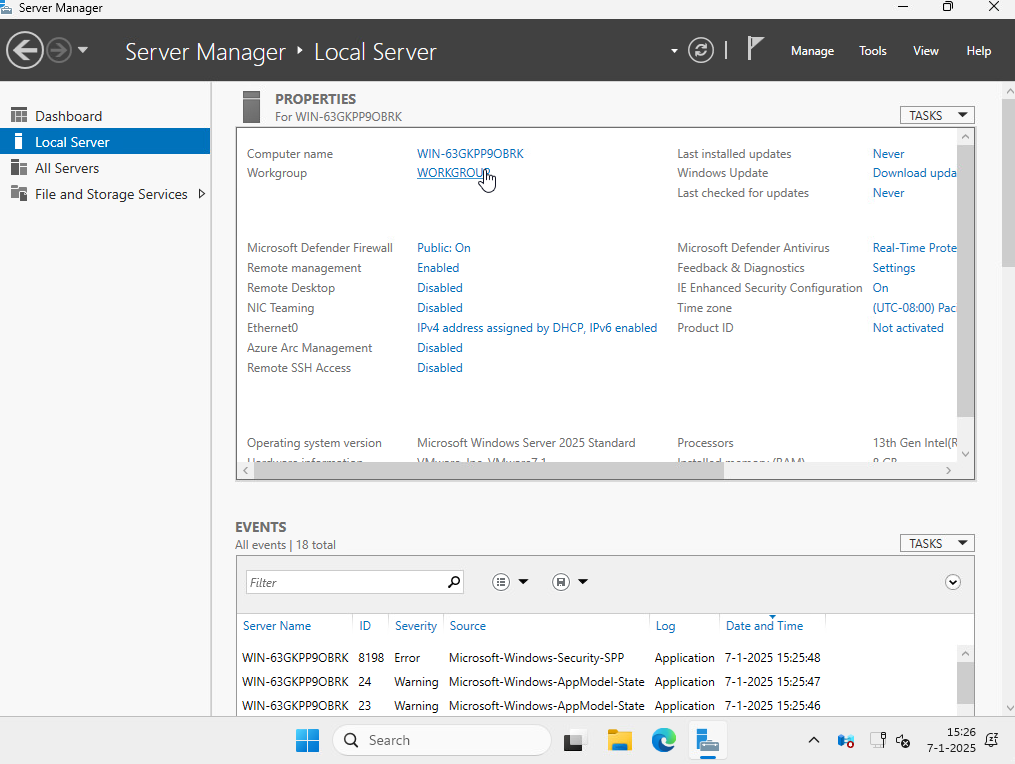Open the Properties TASKS dropdown
Screen dimensions: 1015x764
click(937, 115)
